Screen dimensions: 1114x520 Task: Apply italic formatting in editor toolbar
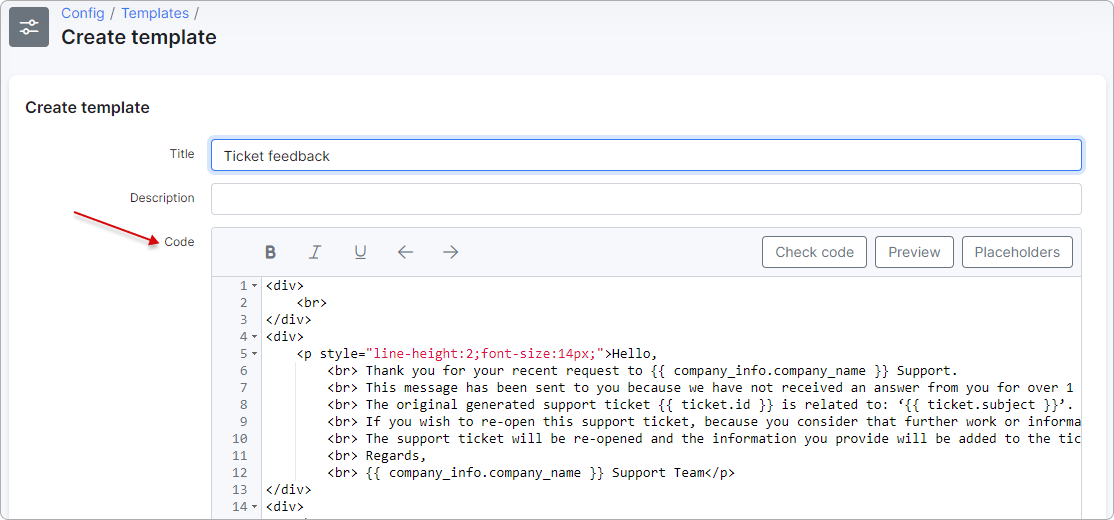315,252
